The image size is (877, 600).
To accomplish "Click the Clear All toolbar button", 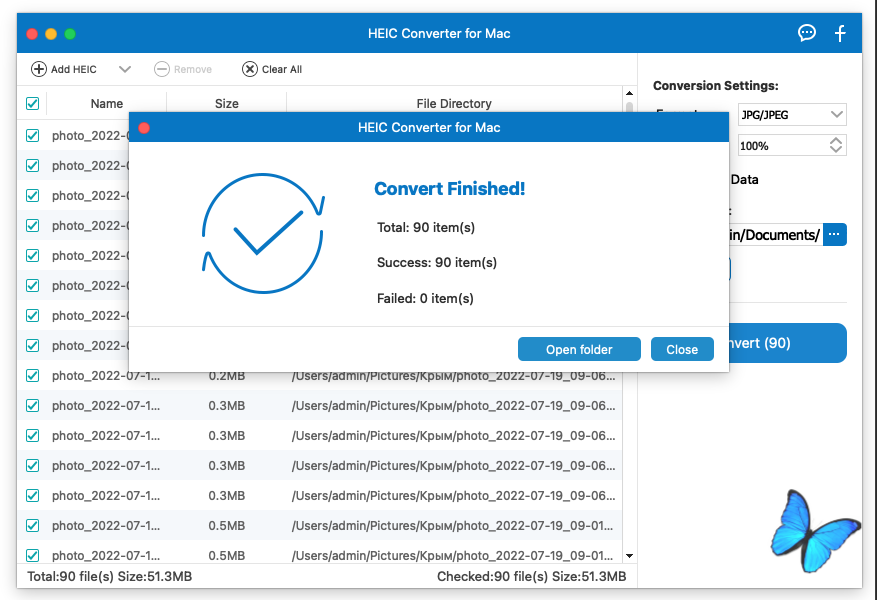I will click(272, 69).
